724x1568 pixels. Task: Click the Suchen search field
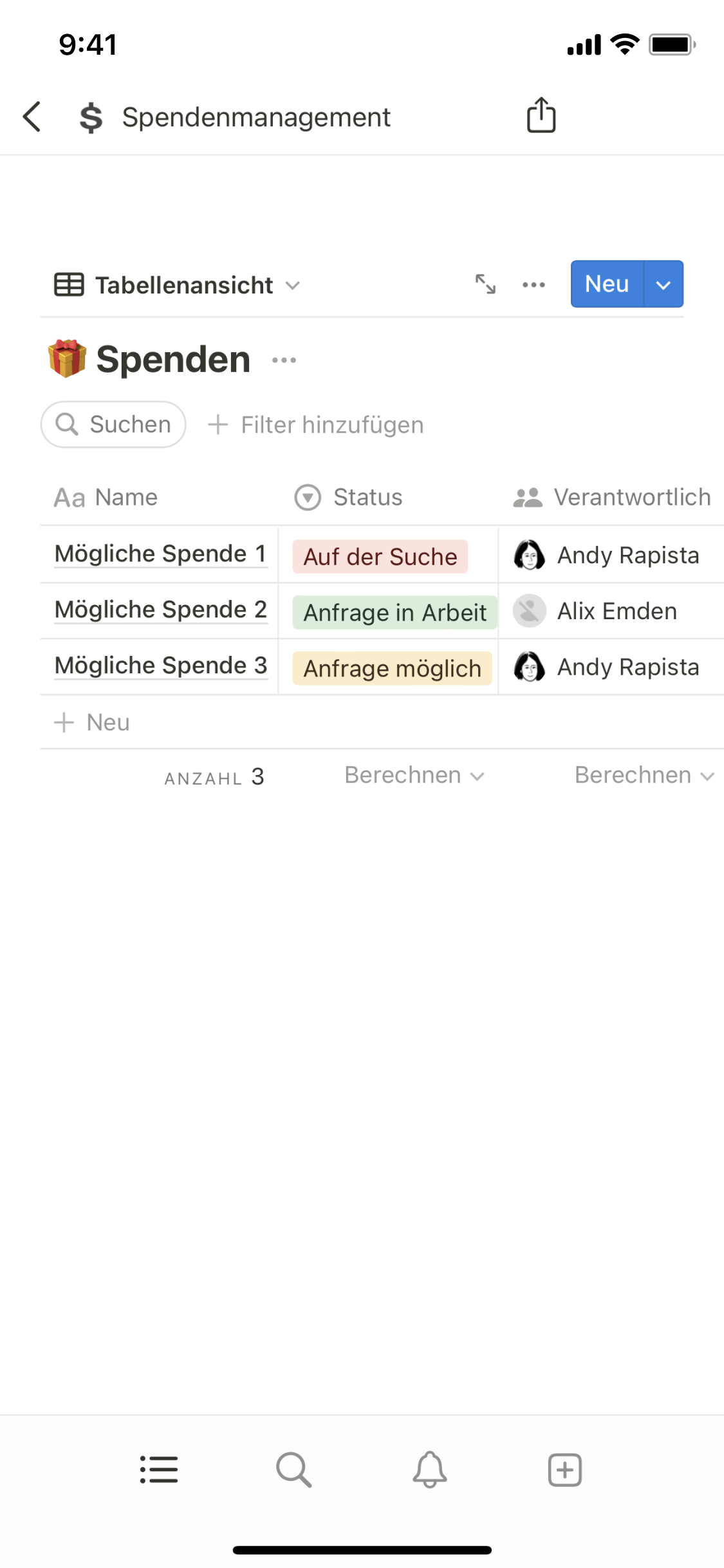114,425
